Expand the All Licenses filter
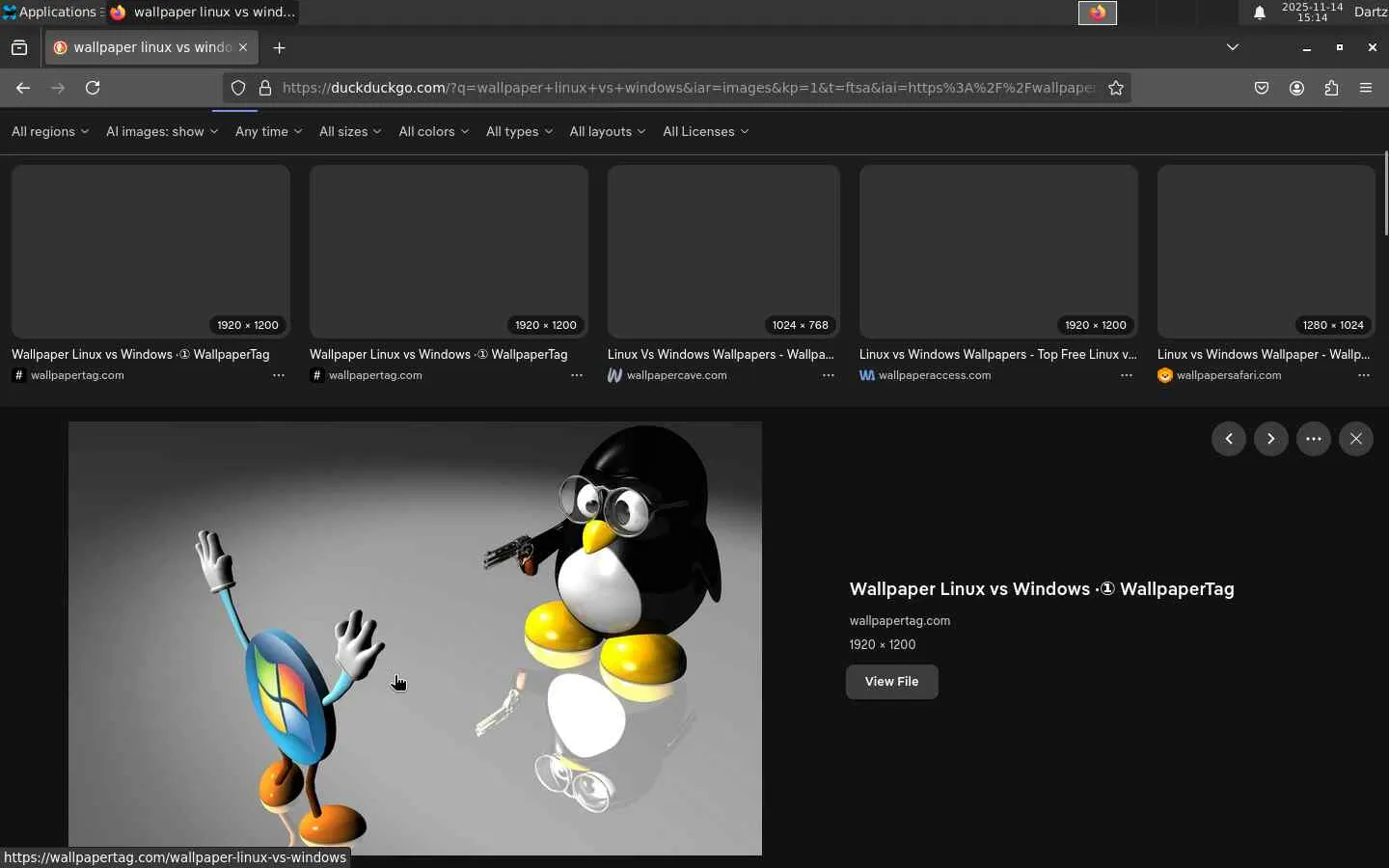This screenshot has width=1389, height=868. click(x=706, y=131)
